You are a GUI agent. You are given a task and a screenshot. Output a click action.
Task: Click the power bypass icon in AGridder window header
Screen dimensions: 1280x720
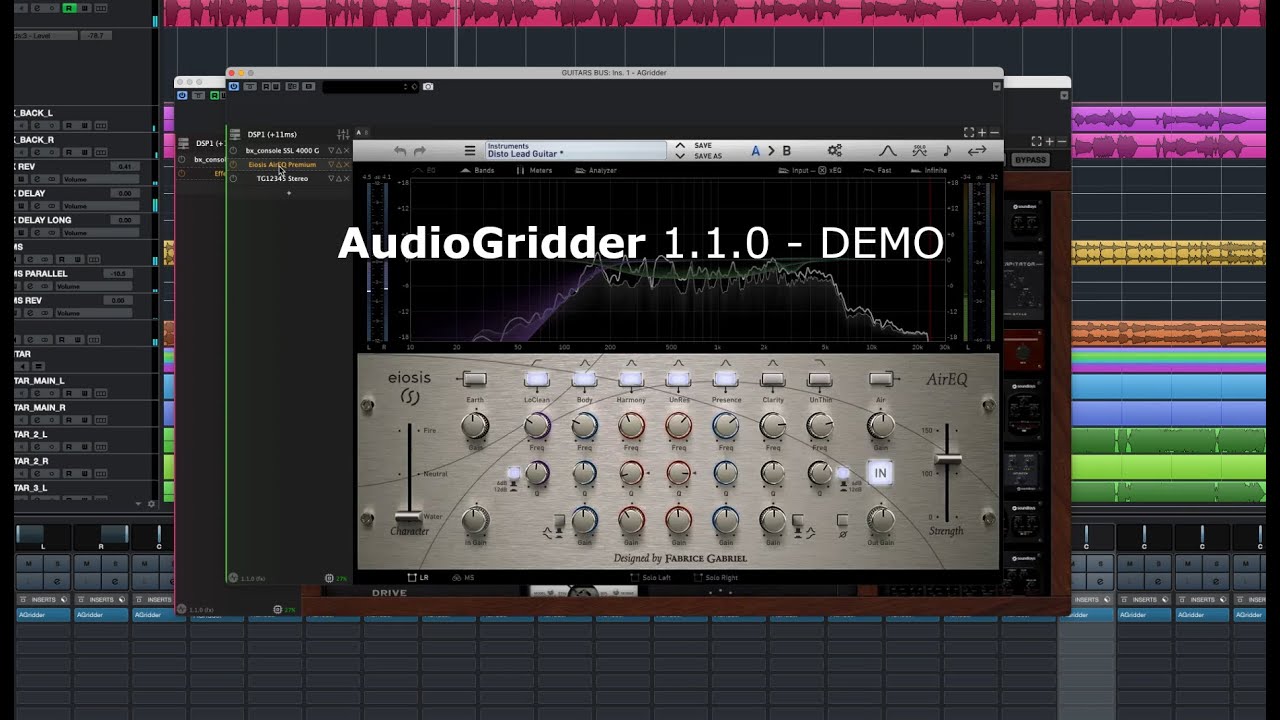[234, 87]
